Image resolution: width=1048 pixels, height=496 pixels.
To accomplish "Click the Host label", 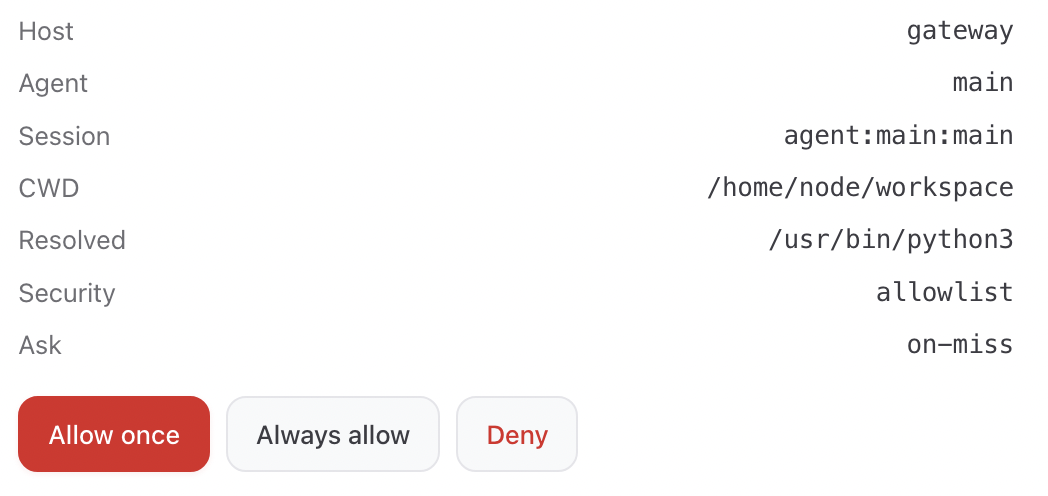I will pos(46,31).
